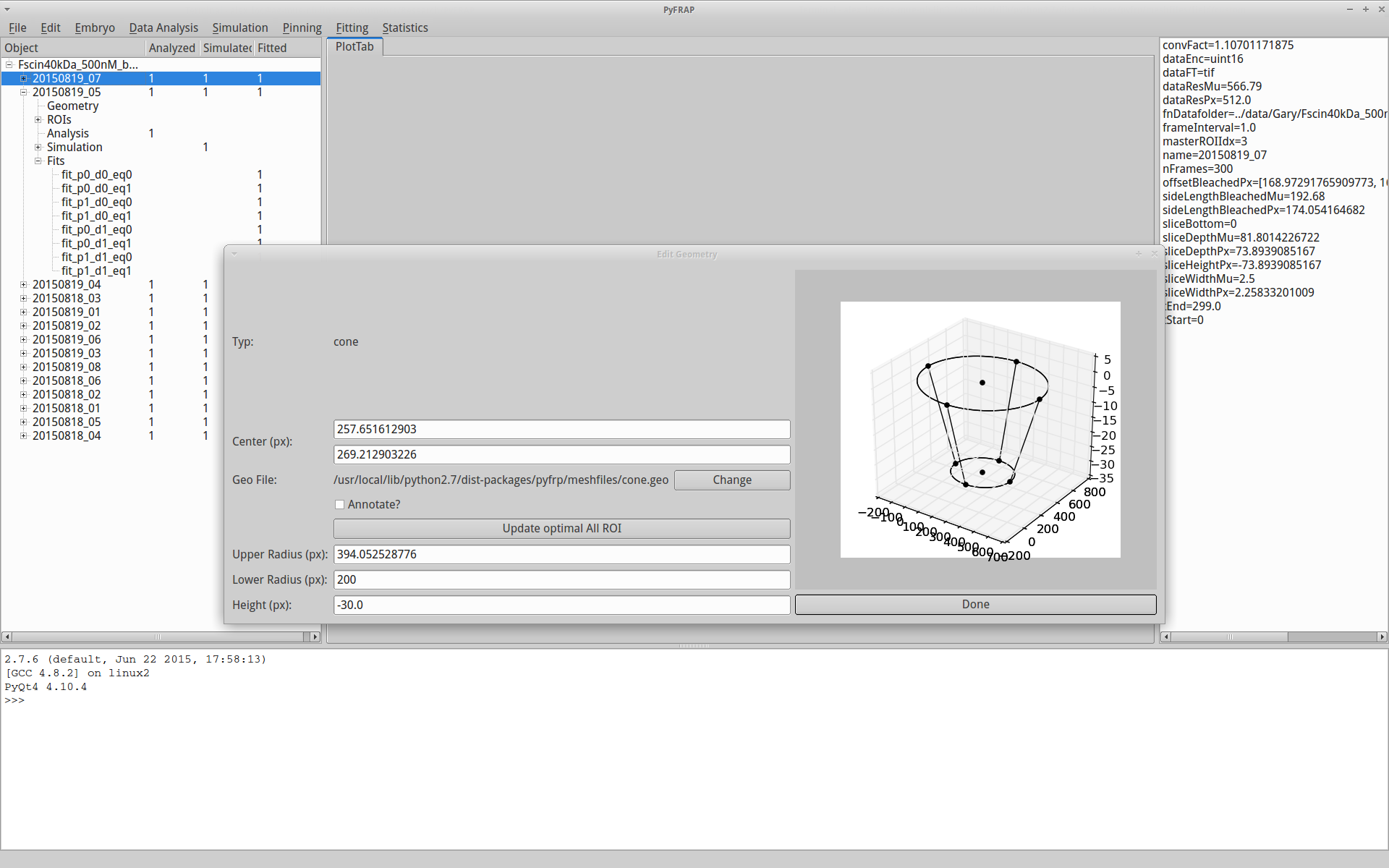Expand the 20150819_01 tree node

pos(24,312)
